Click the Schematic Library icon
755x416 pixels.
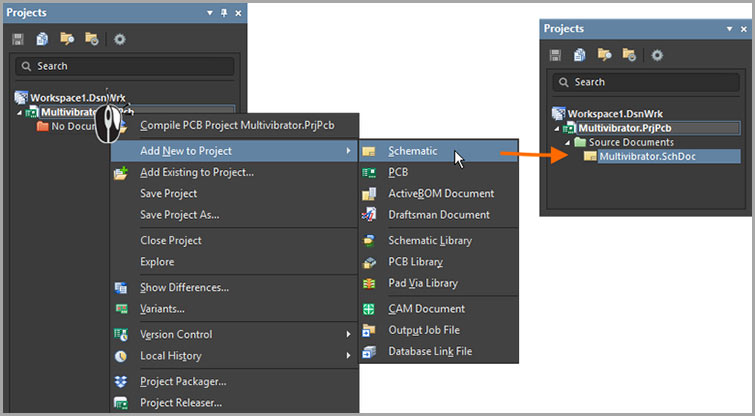click(369, 241)
